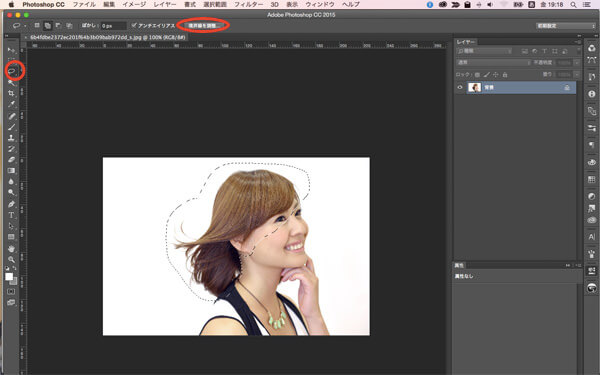Viewport: 600px width, 375px height.
Task: Select the Lasso tool in the toolbox
Action: point(12,71)
